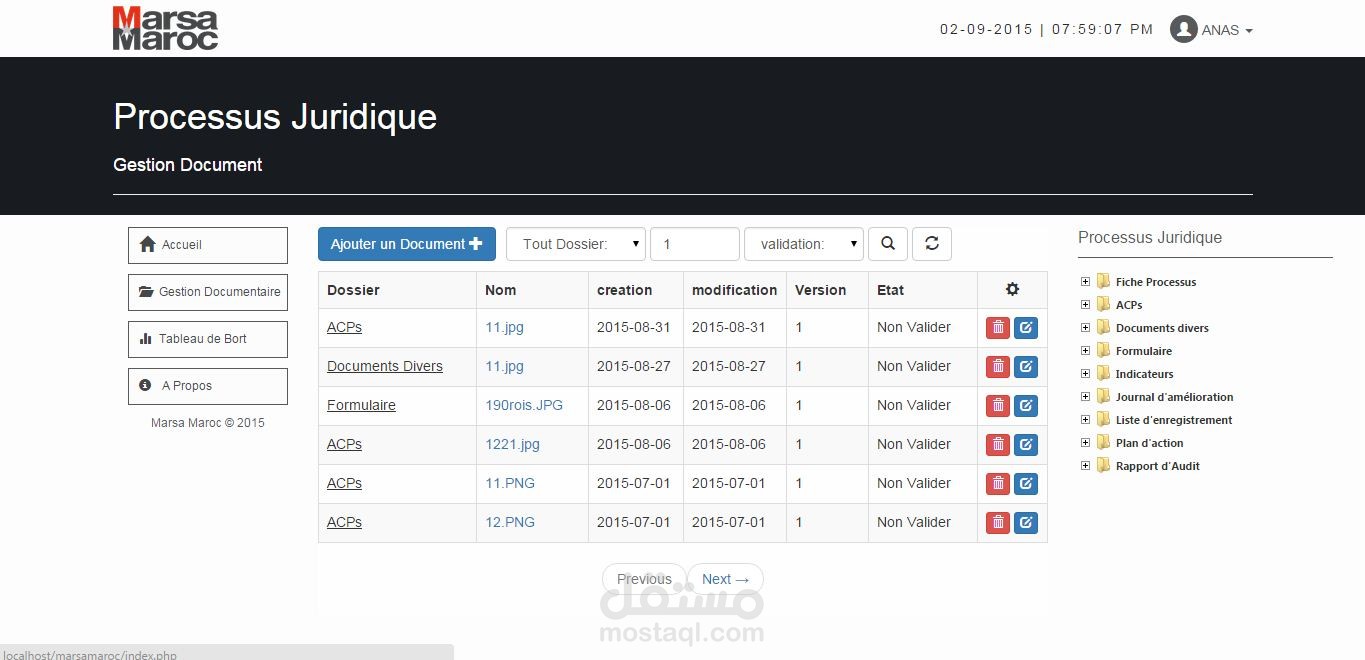Delete the 190rois.JPG document
Image resolution: width=1365 pixels, height=660 pixels.
pyautogui.click(x=998, y=406)
